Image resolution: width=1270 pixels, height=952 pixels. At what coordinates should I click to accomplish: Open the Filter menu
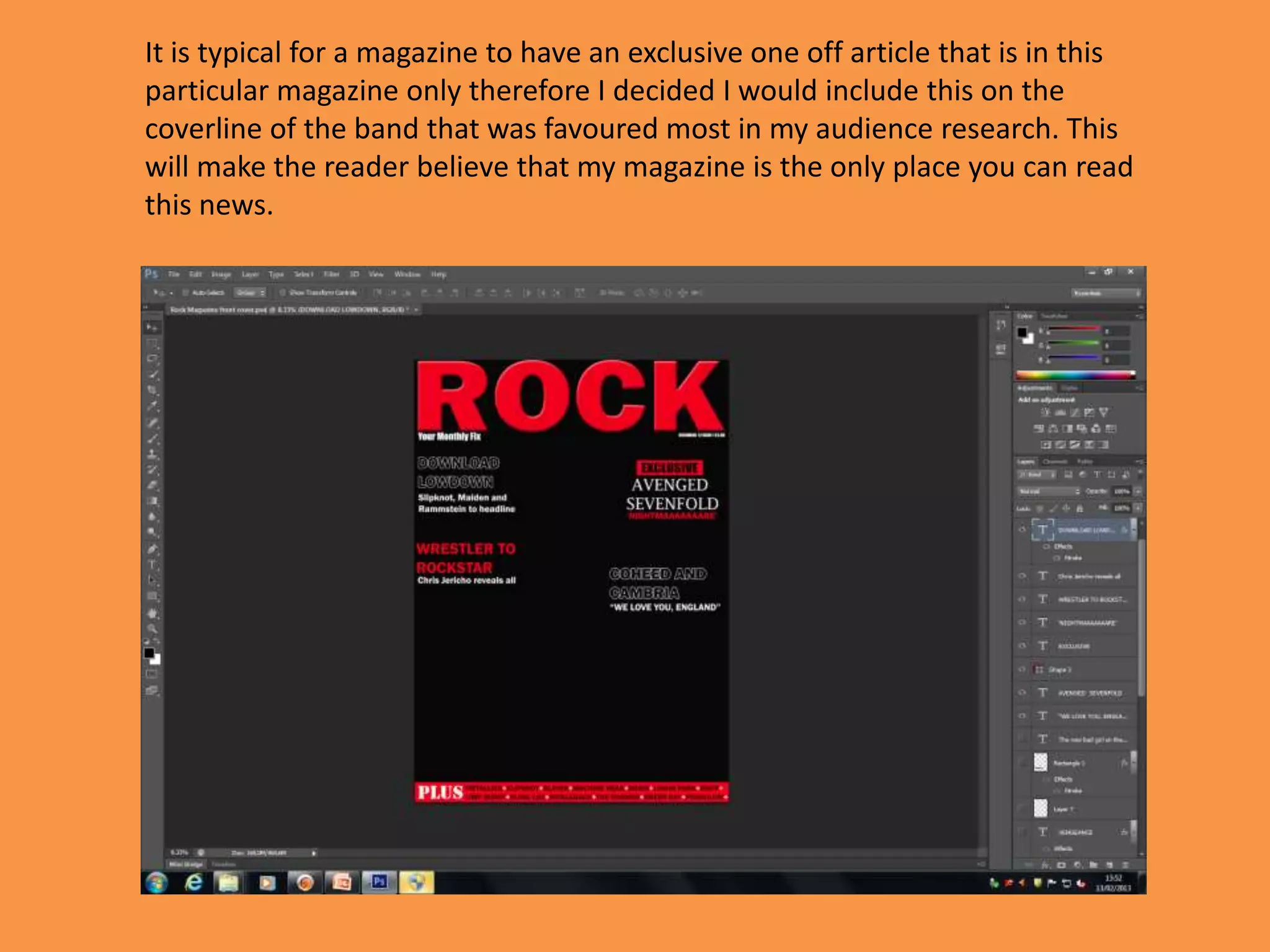[332, 274]
